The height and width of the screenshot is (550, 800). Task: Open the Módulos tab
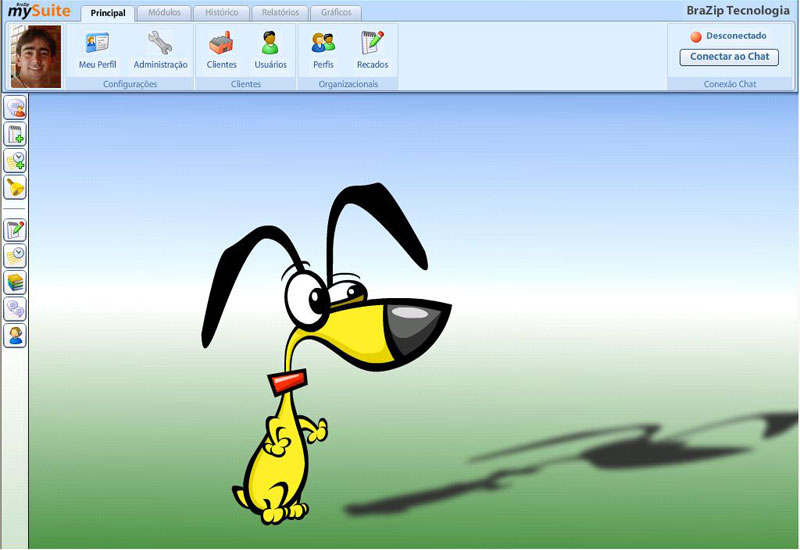pyautogui.click(x=164, y=13)
